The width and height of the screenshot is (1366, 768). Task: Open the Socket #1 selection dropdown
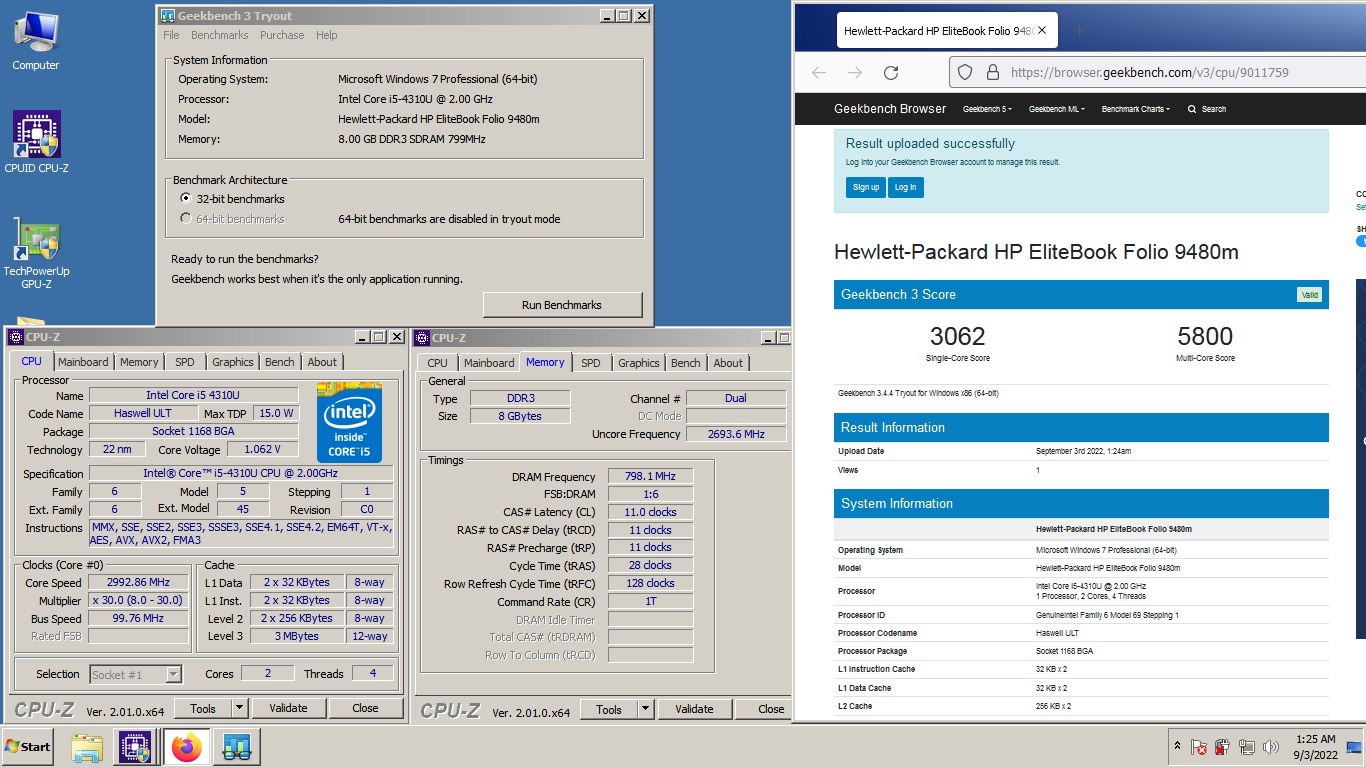tap(173, 675)
